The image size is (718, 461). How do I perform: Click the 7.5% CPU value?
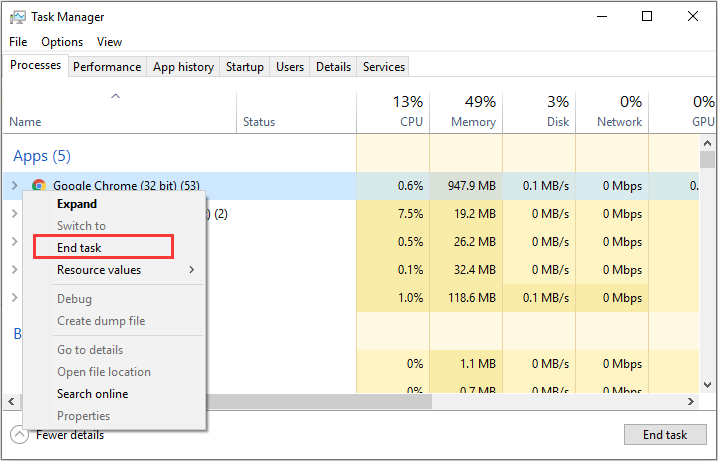click(x=408, y=214)
